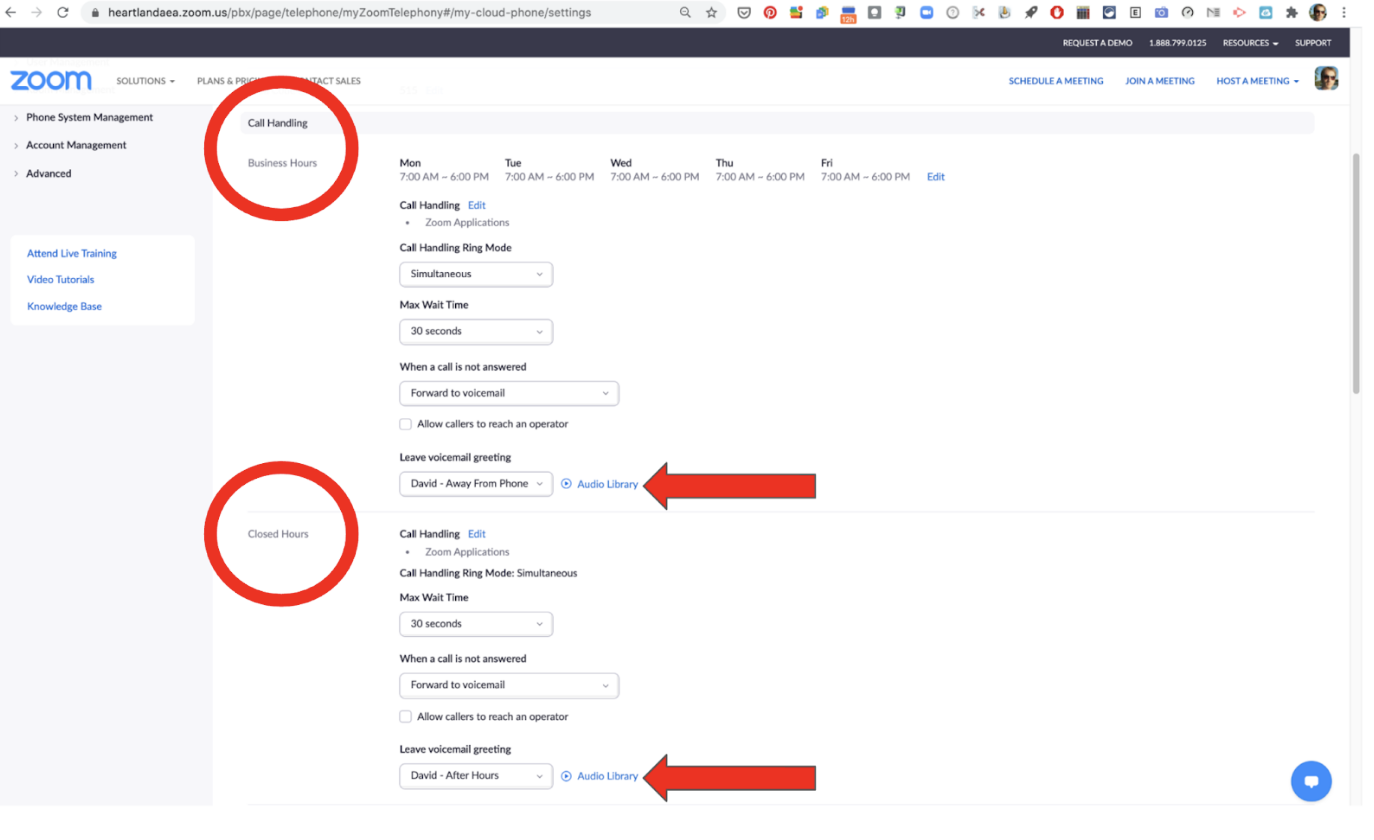Reload the page with the refresh icon

tap(63, 13)
